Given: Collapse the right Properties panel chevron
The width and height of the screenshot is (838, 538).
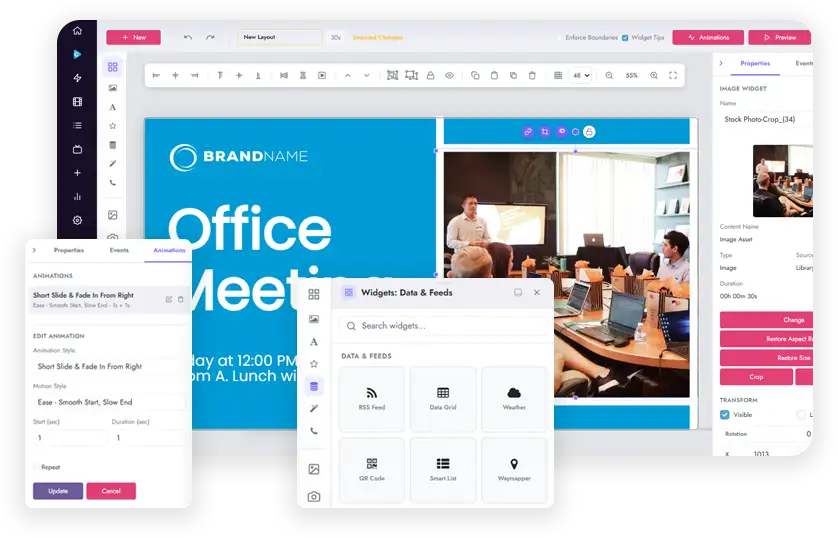Looking at the screenshot, I should click(721, 63).
